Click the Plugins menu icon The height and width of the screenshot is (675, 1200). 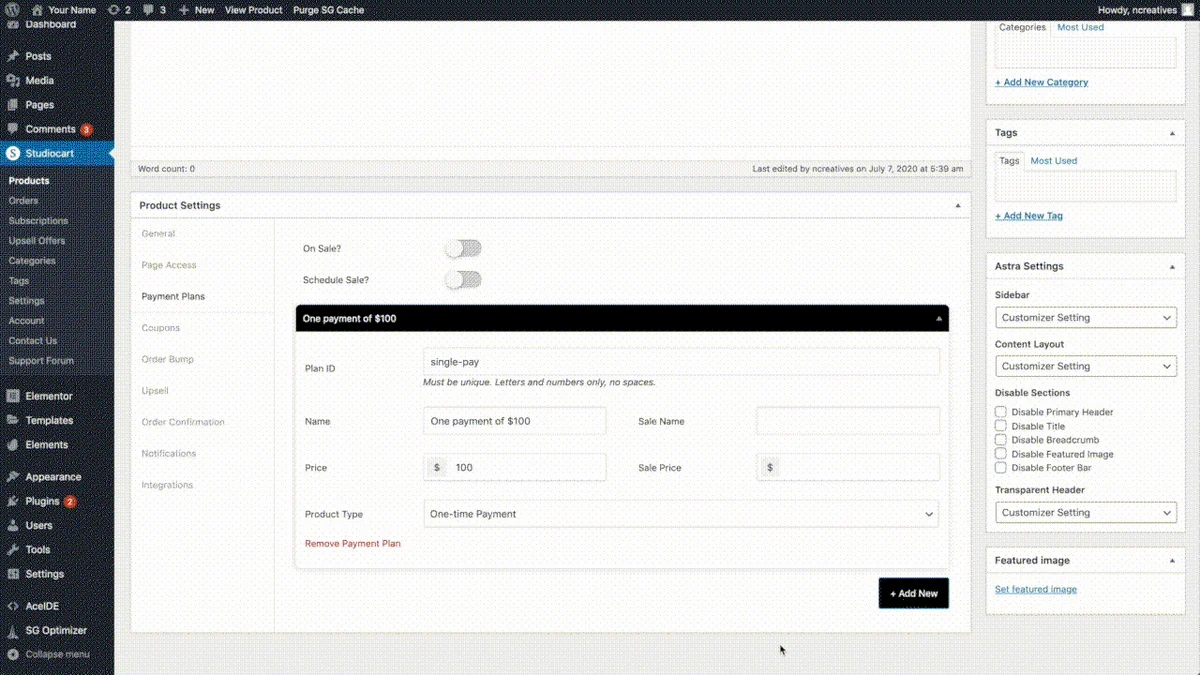[13, 501]
